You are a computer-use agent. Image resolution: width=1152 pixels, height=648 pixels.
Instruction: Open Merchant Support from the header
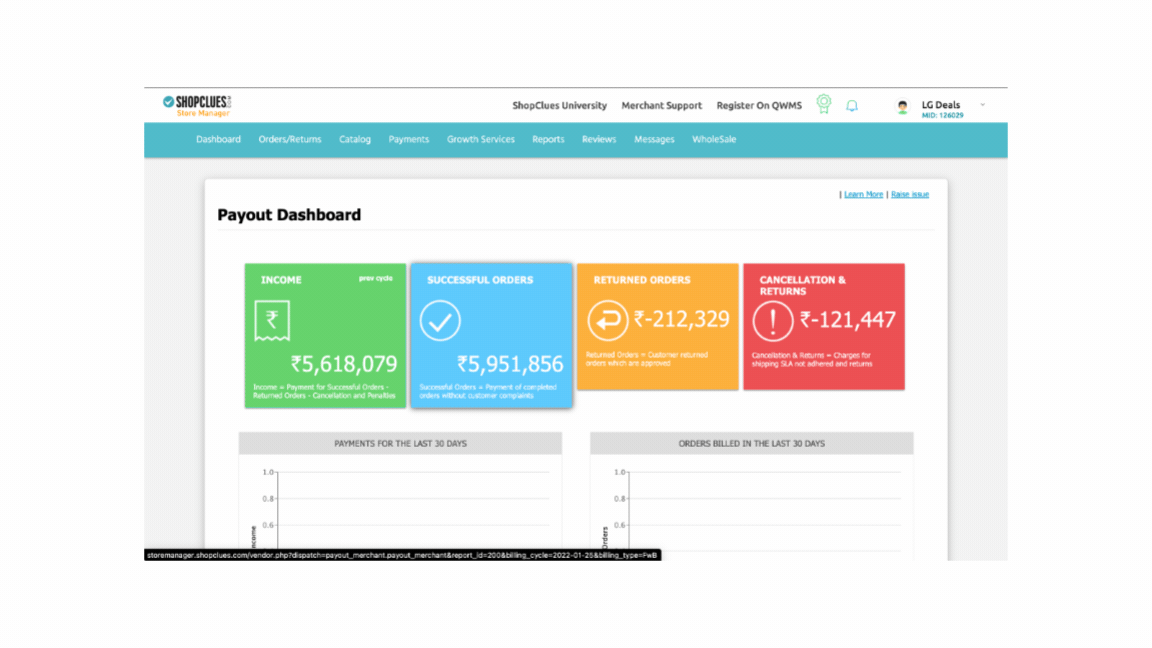coord(661,105)
